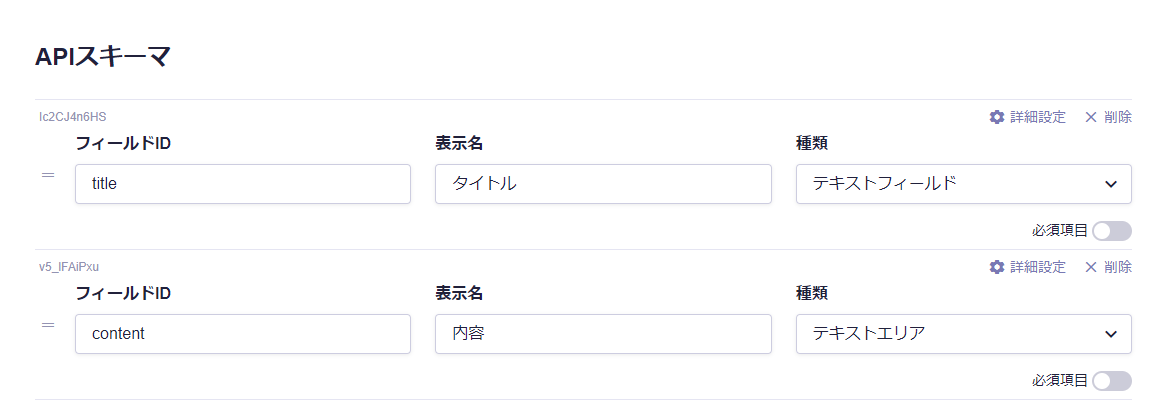Click the フィールドID input containing content

(x=243, y=334)
